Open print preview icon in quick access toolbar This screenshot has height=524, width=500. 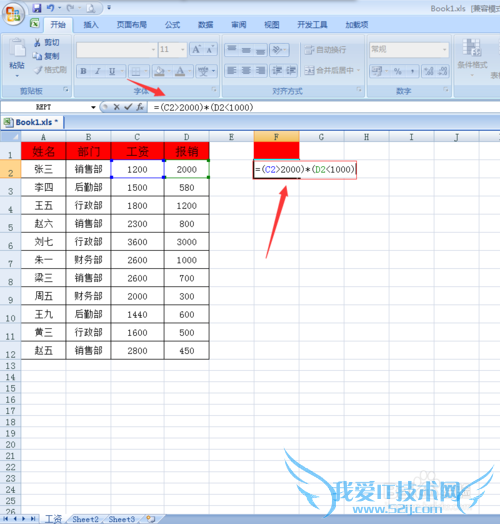(91, 8)
